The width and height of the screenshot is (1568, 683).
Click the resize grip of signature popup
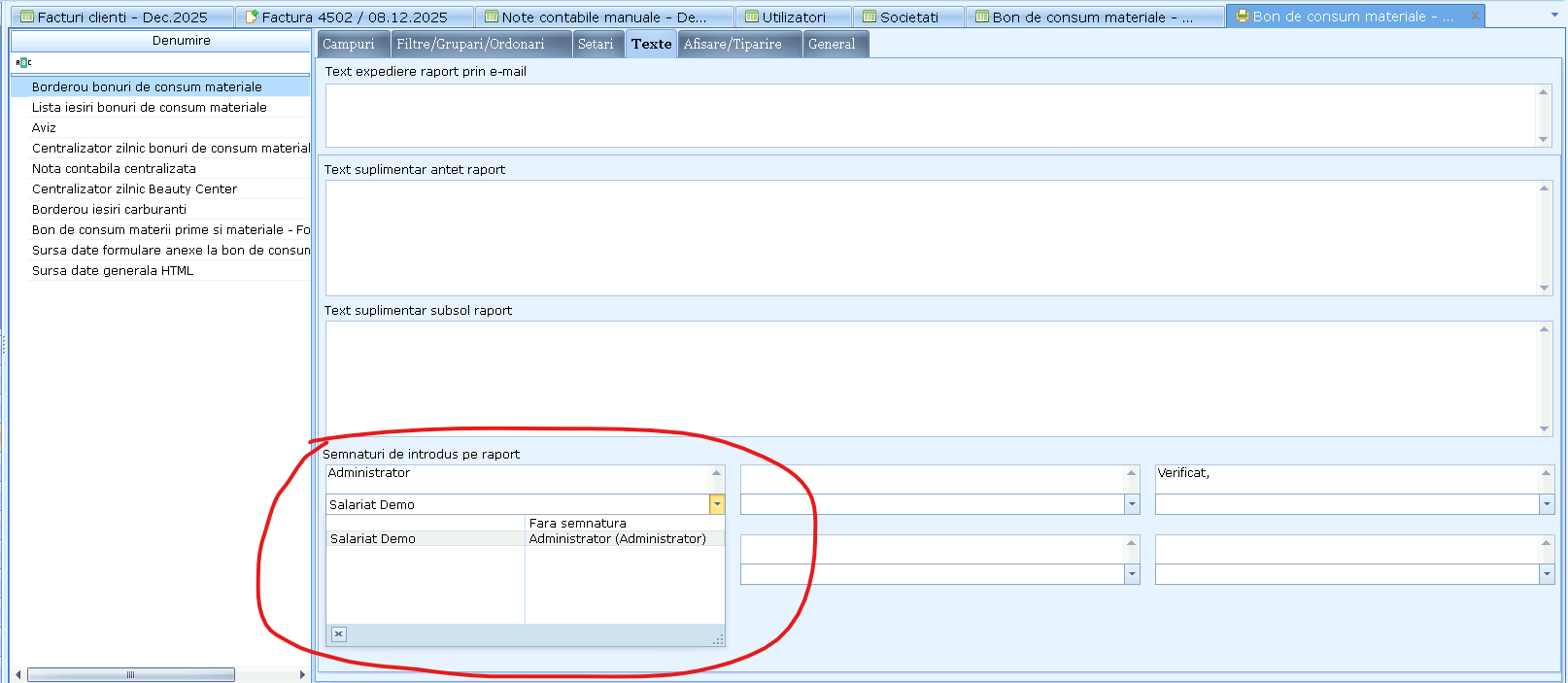click(x=718, y=639)
